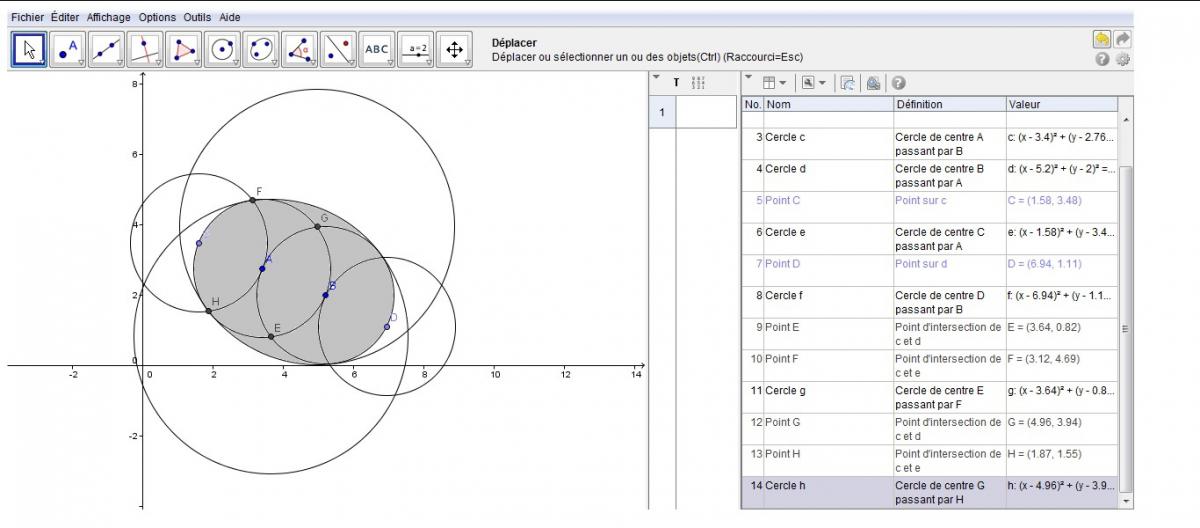
Task: Click point A in the graphics view
Action: [263, 268]
